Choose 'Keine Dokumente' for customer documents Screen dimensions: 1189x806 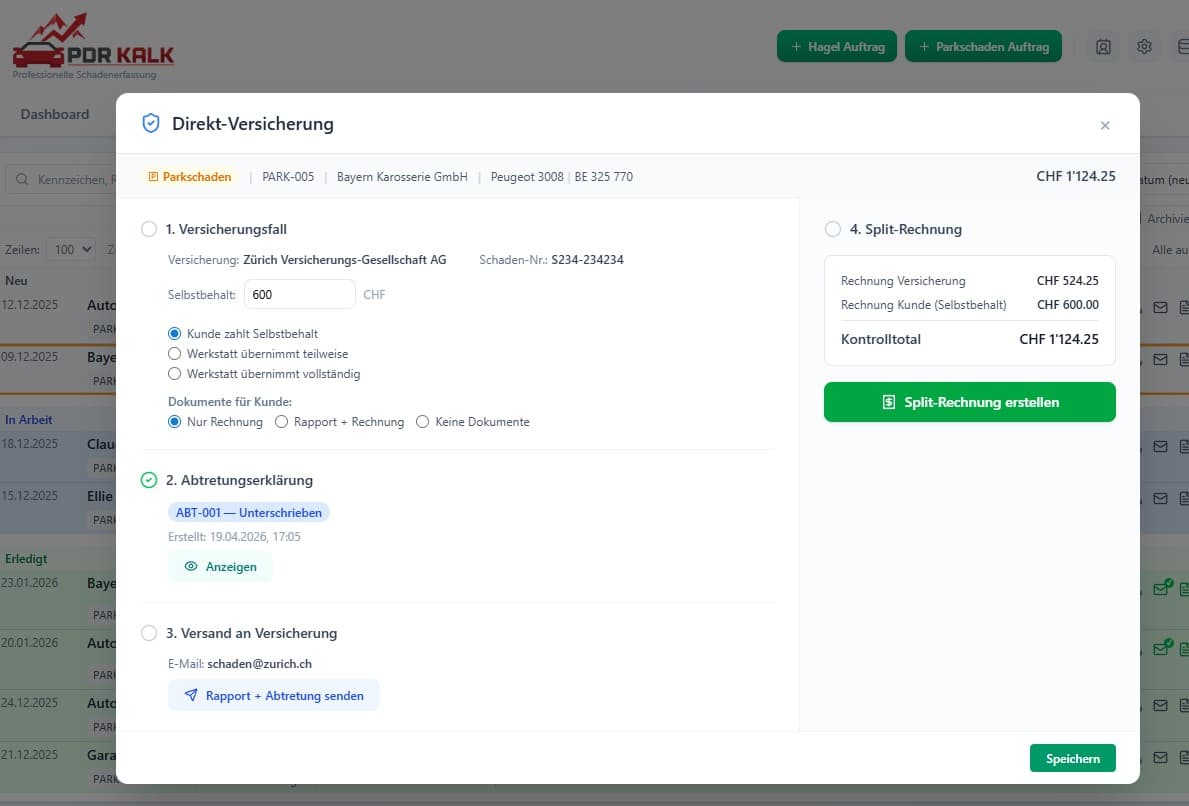[423, 422]
